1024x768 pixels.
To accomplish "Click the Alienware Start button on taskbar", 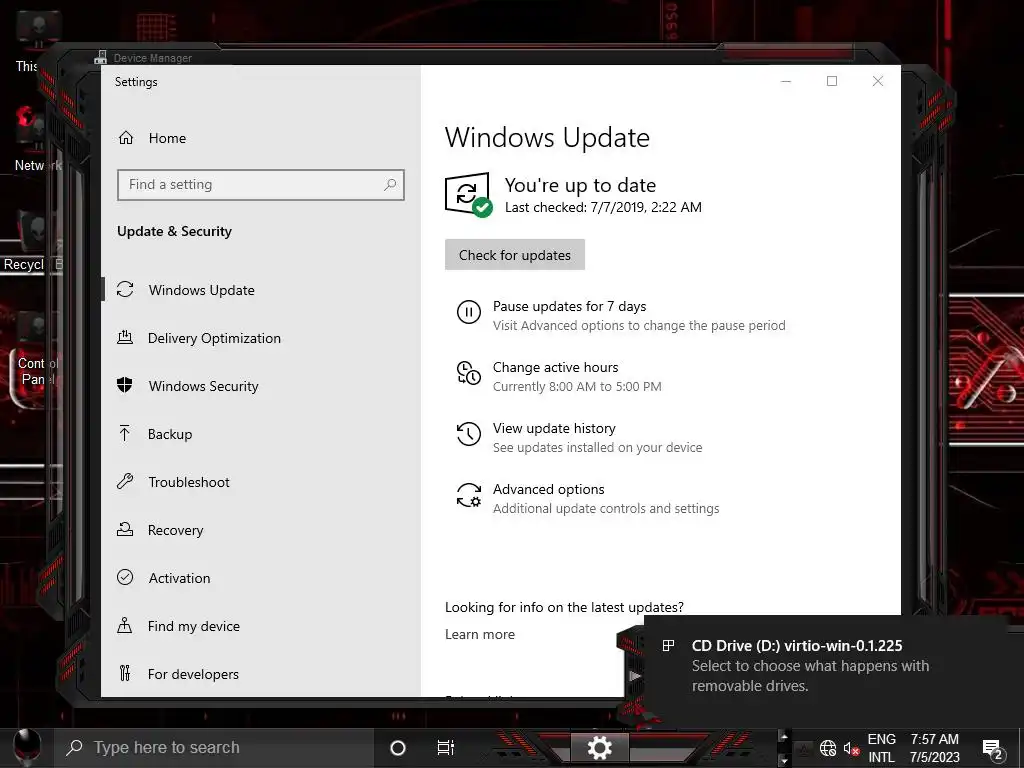I will point(27,748).
